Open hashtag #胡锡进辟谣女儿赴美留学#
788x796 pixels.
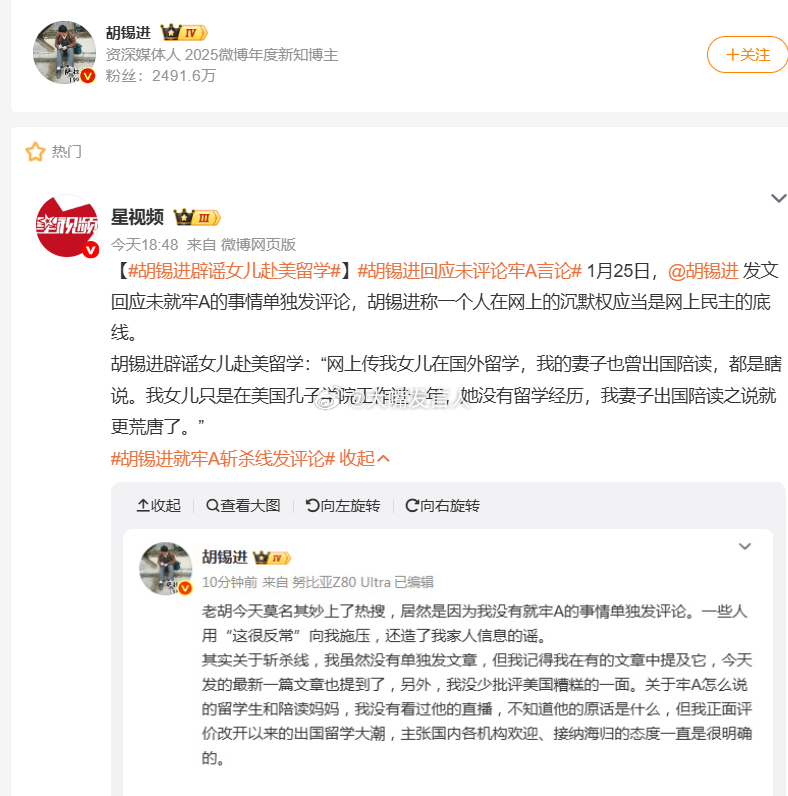234,271
